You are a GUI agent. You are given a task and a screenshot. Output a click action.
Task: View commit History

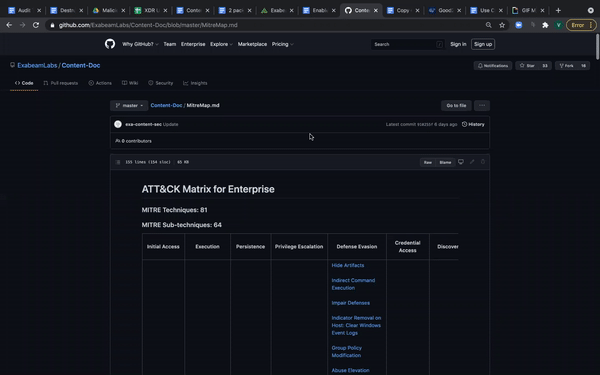tap(473, 124)
